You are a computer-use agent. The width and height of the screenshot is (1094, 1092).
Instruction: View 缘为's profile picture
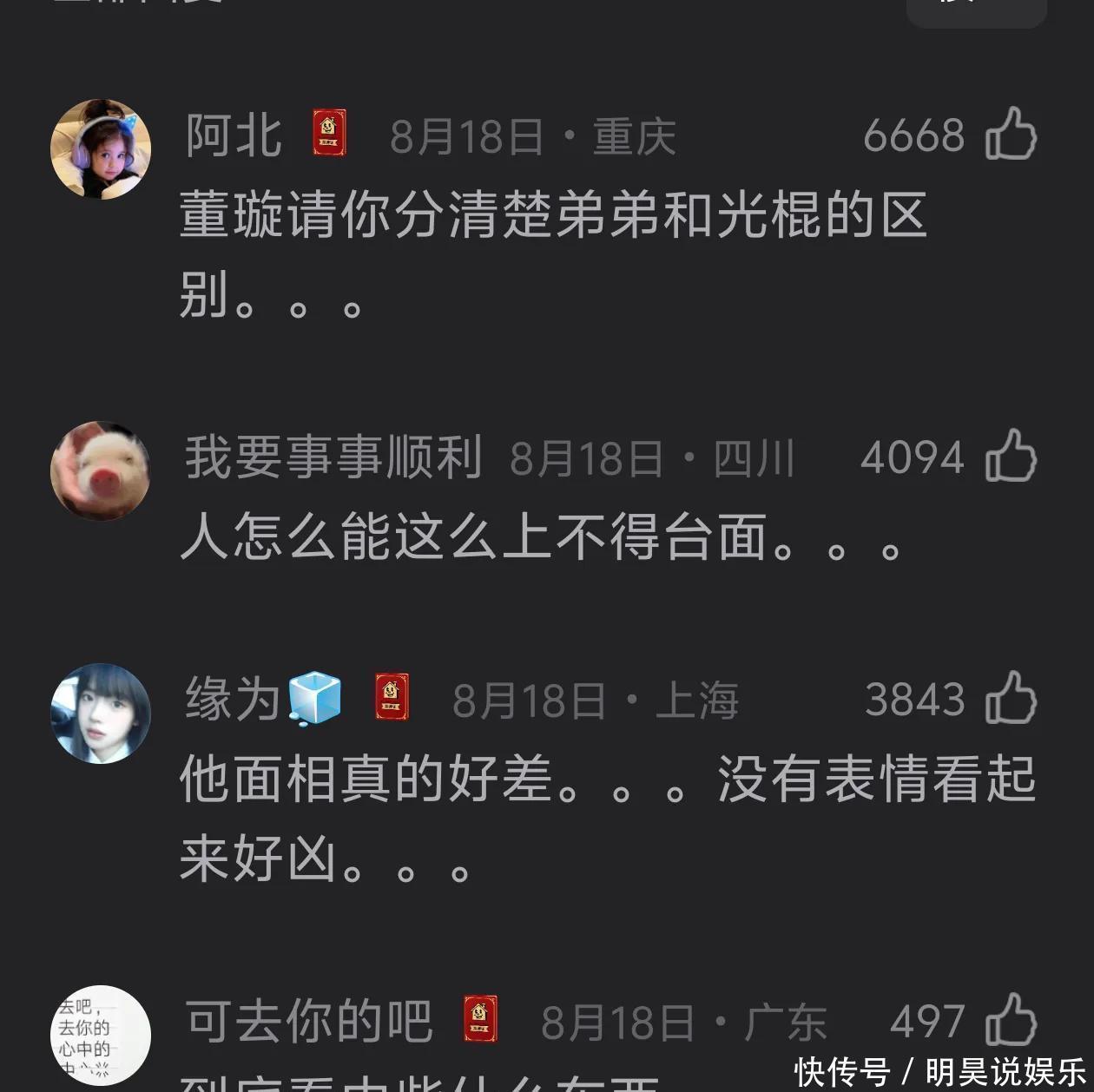pyautogui.click(x=101, y=714)
